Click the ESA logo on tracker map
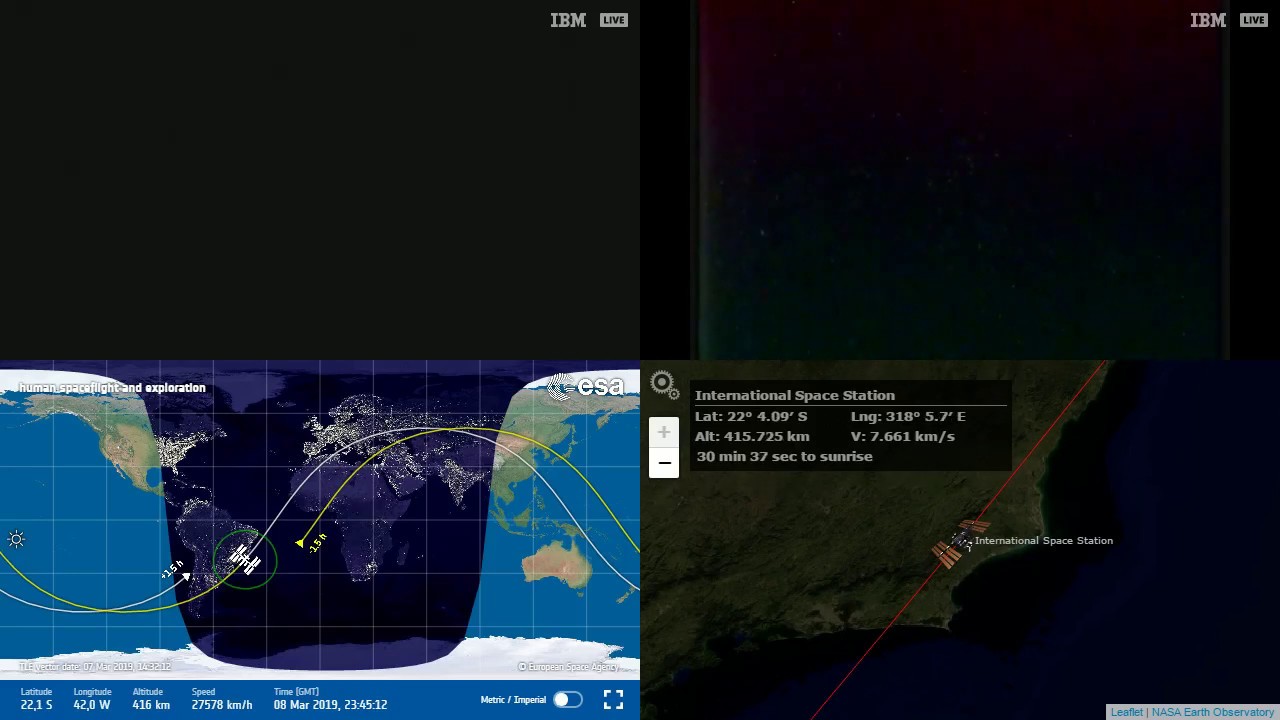 click(588, 387)
